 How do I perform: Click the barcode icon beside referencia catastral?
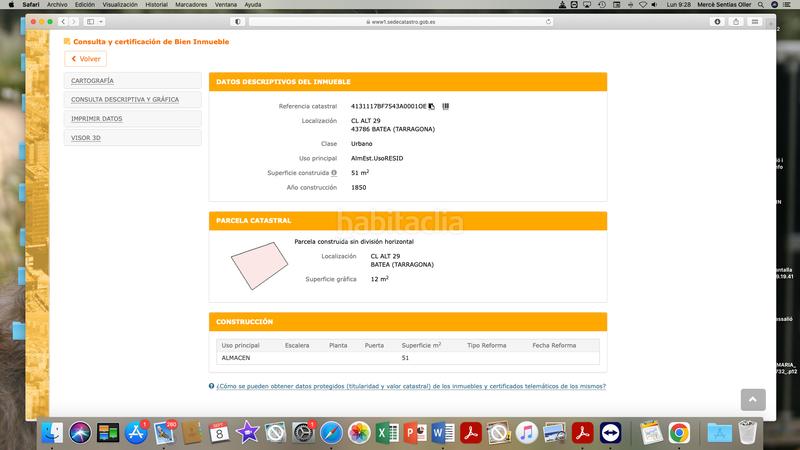446,105
